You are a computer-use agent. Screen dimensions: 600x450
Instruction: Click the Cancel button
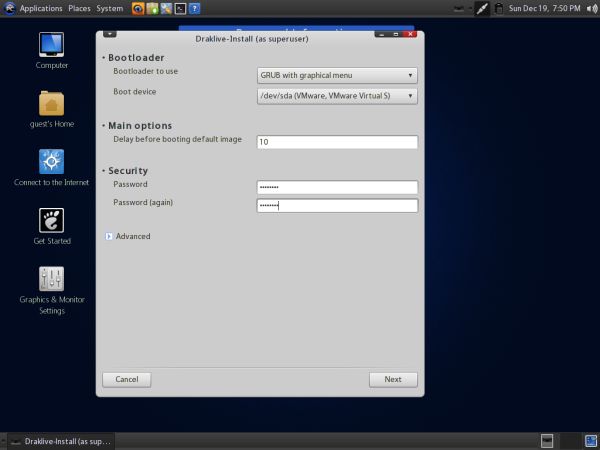127,380
